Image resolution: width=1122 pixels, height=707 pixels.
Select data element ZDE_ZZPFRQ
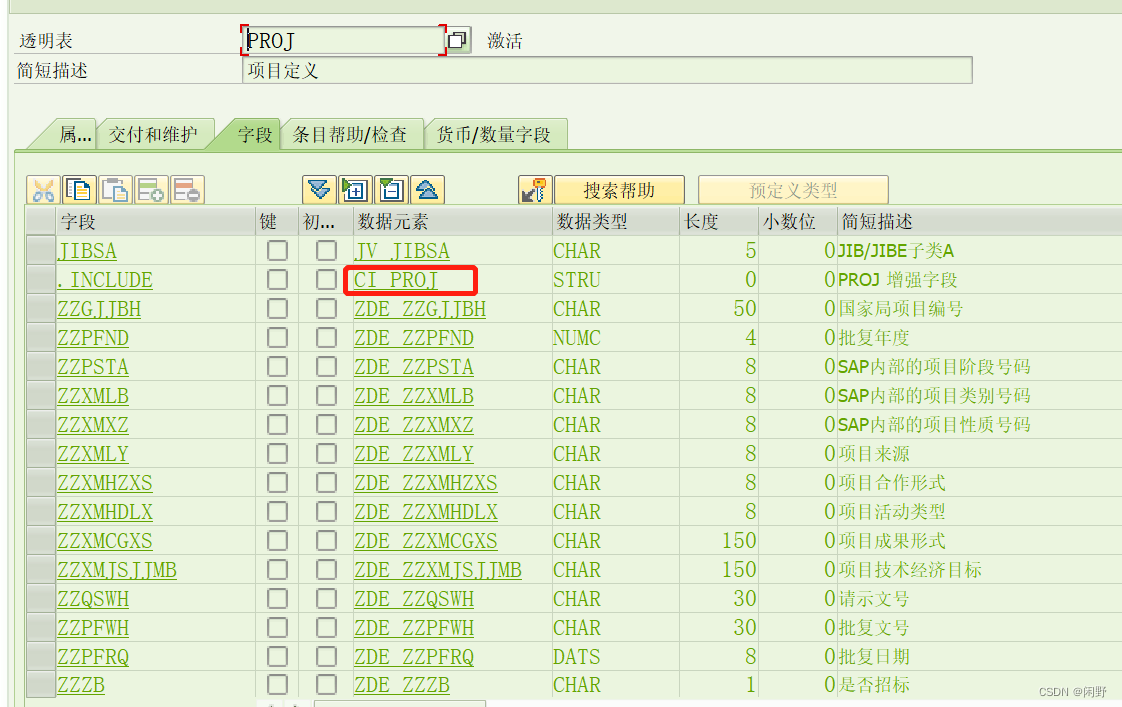[415, 656]
